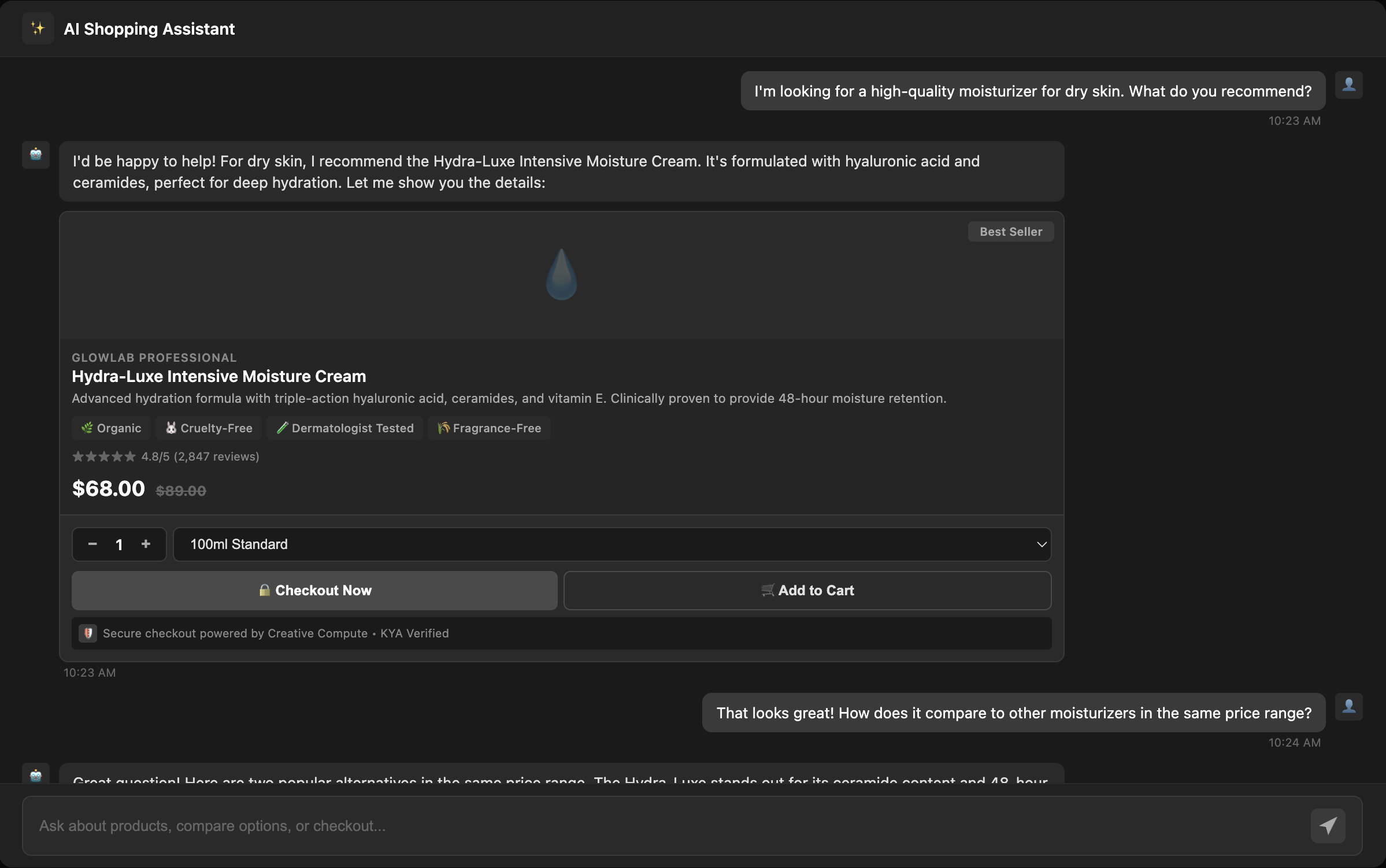This screenshot has height=868, width=1386.
Task: Toggle the Fragrance-Free badge
Action: coord(488,428)
